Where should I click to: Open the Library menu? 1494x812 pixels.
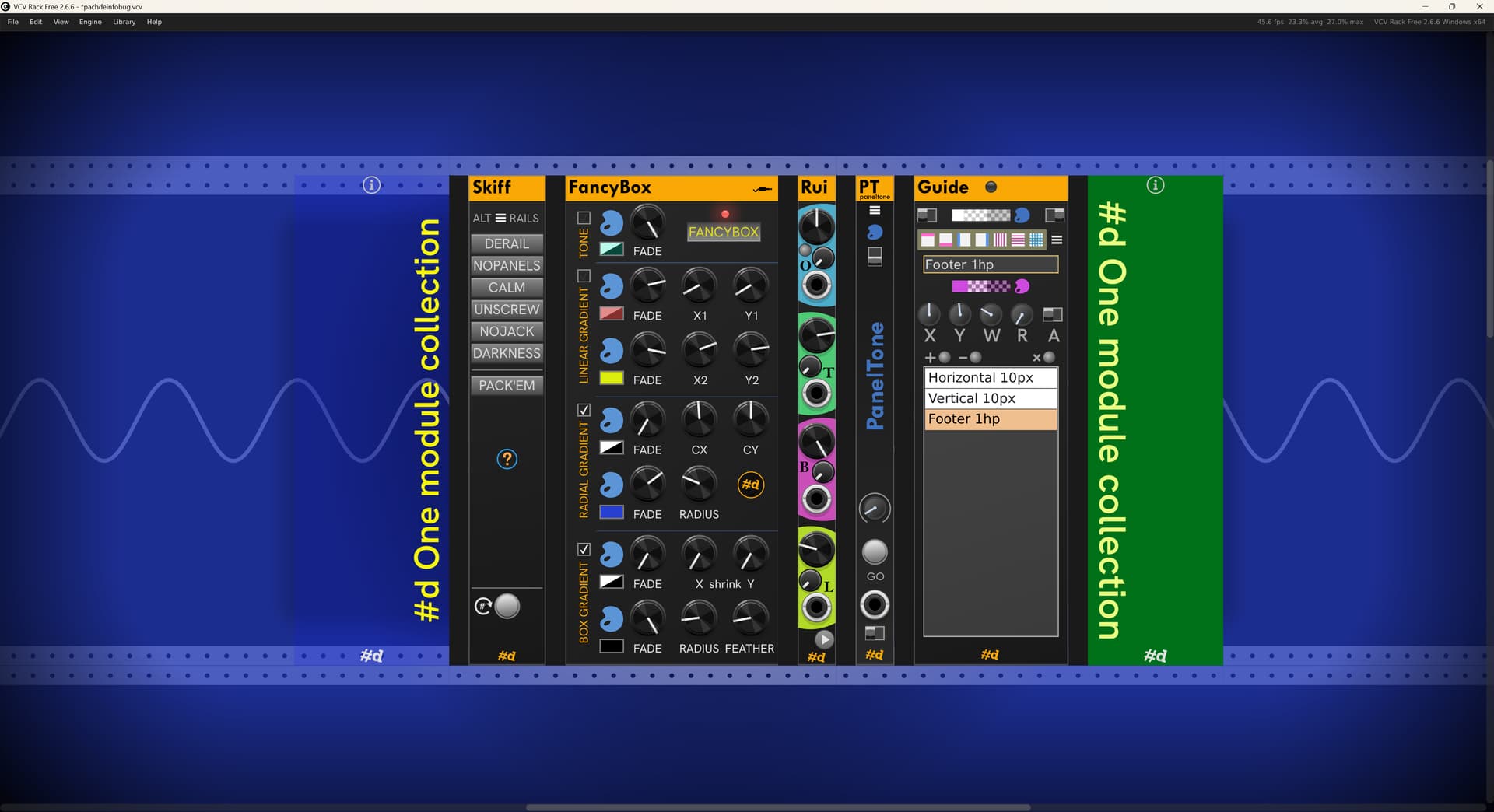124,22
